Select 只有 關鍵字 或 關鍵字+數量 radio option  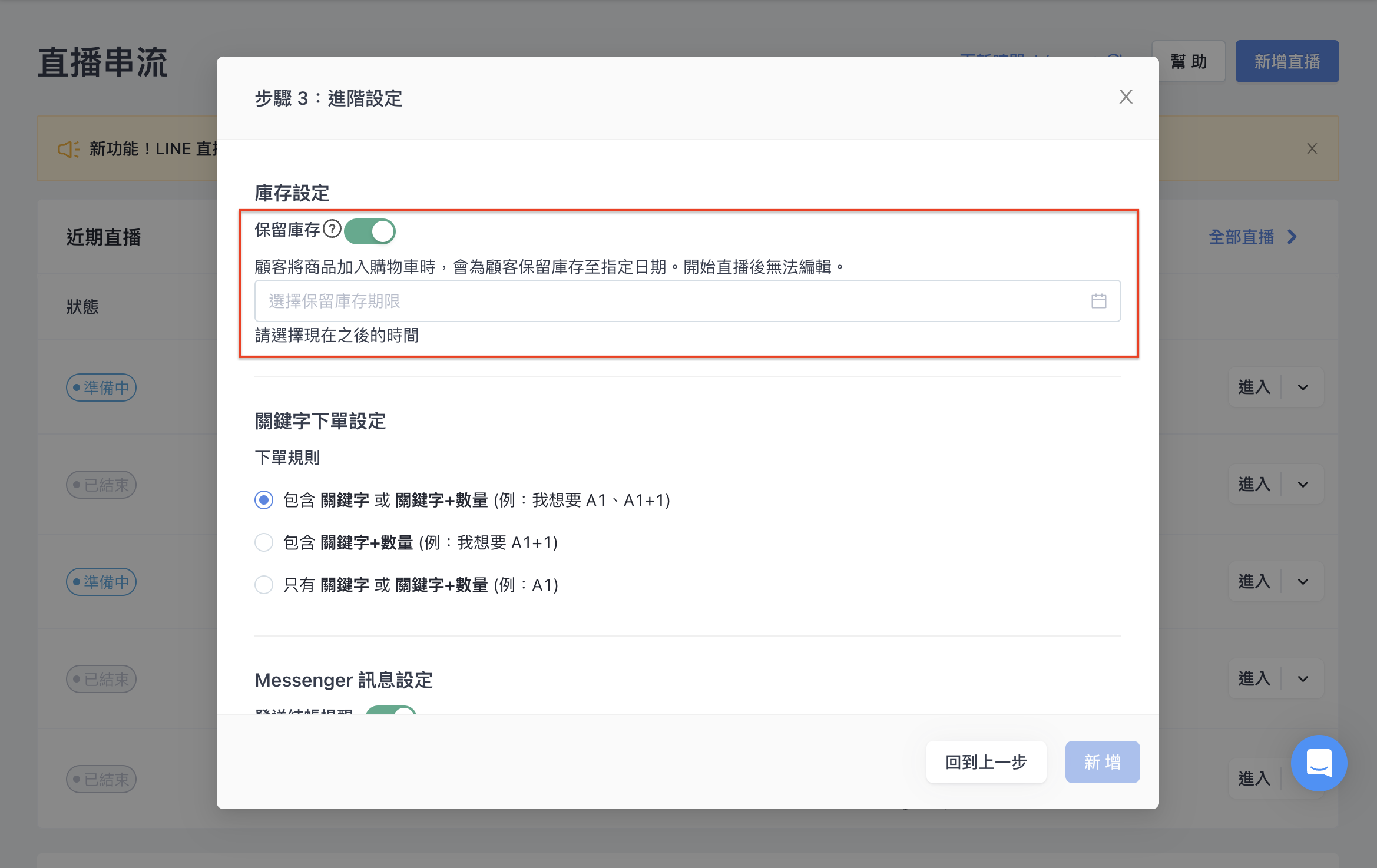pos(264,585)
